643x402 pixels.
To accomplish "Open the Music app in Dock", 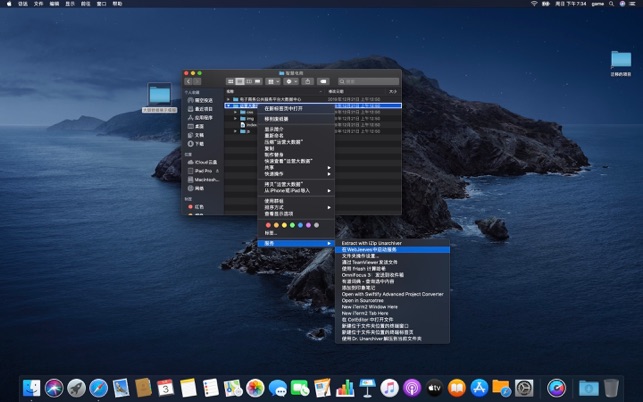I will pos(390,387).
